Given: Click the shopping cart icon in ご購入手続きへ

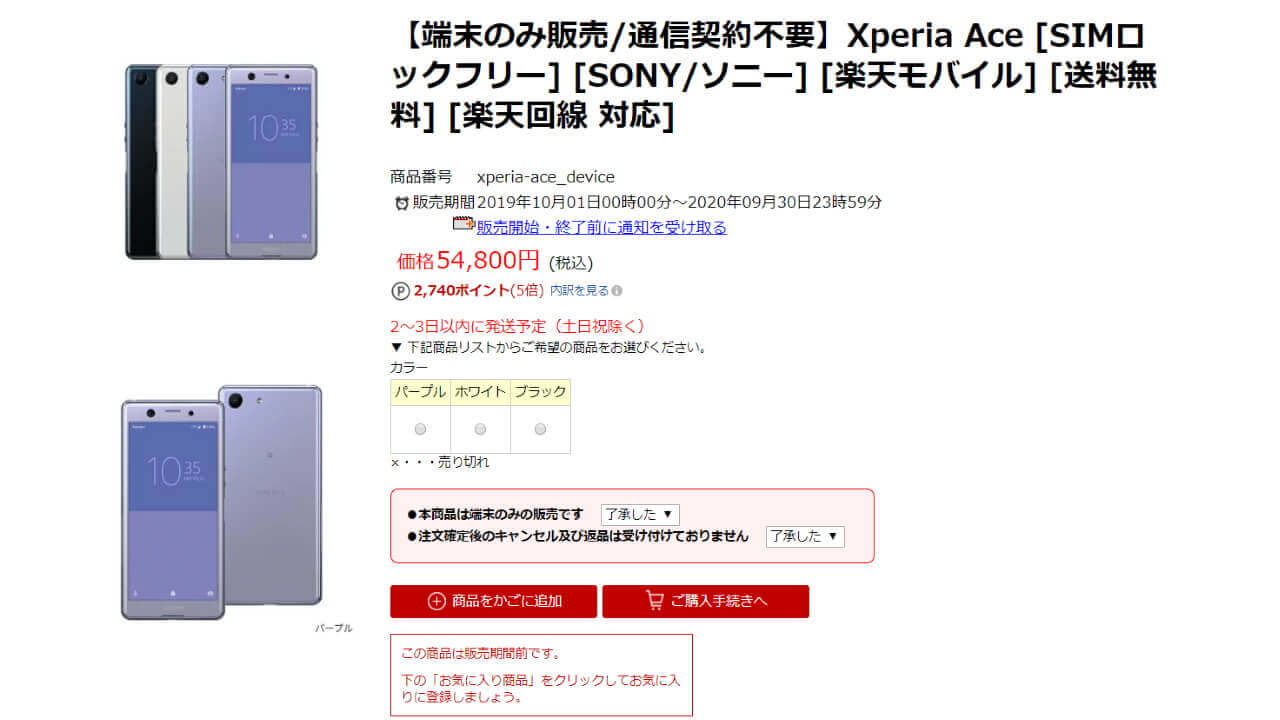Looking at the screenshot, I should [x=655, y=601].
